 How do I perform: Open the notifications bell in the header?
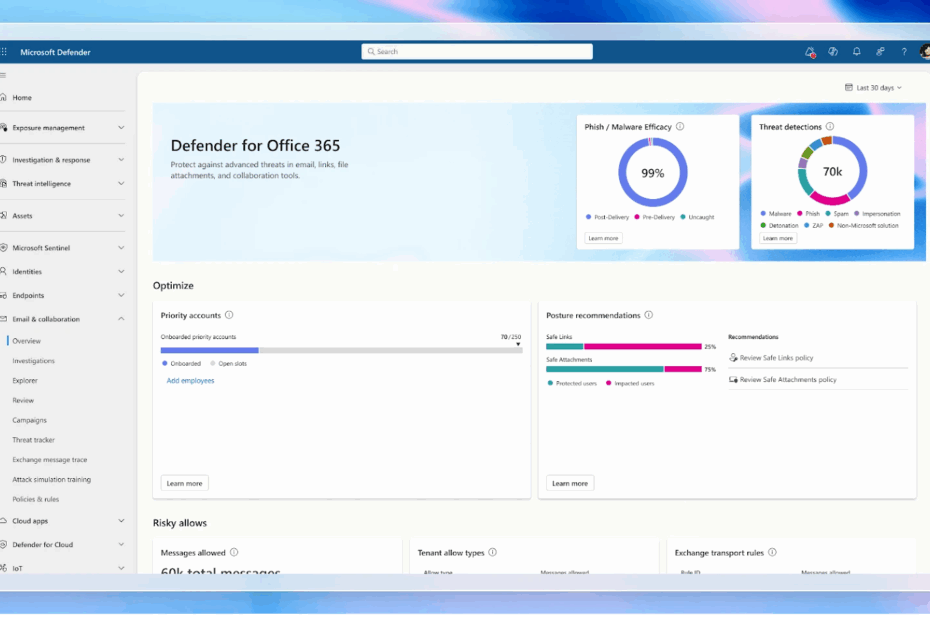coord(857,52)
